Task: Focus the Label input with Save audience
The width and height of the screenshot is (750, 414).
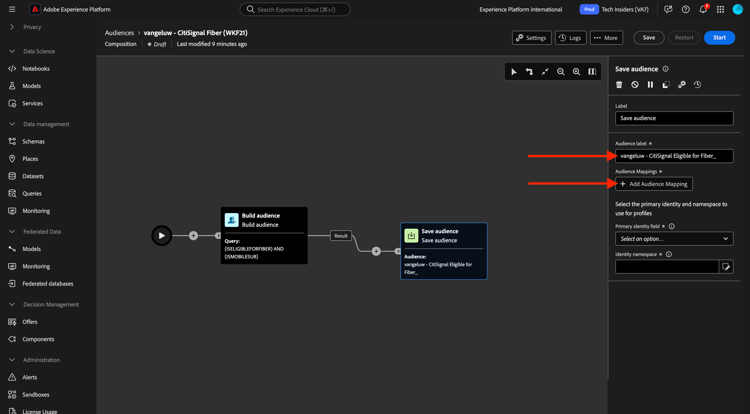Action: click(x=674, y=118)
